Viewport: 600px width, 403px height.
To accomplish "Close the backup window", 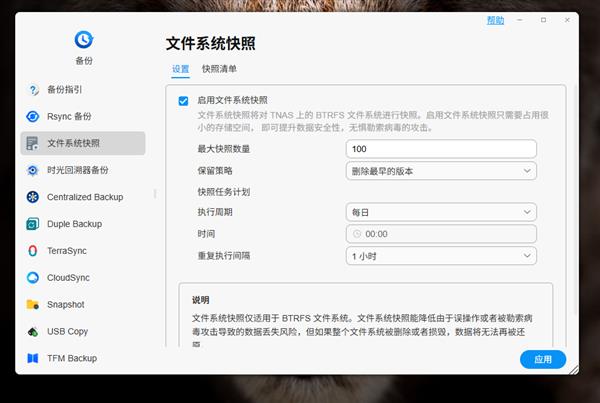I will pyautogui.click(x=567, y=20).
